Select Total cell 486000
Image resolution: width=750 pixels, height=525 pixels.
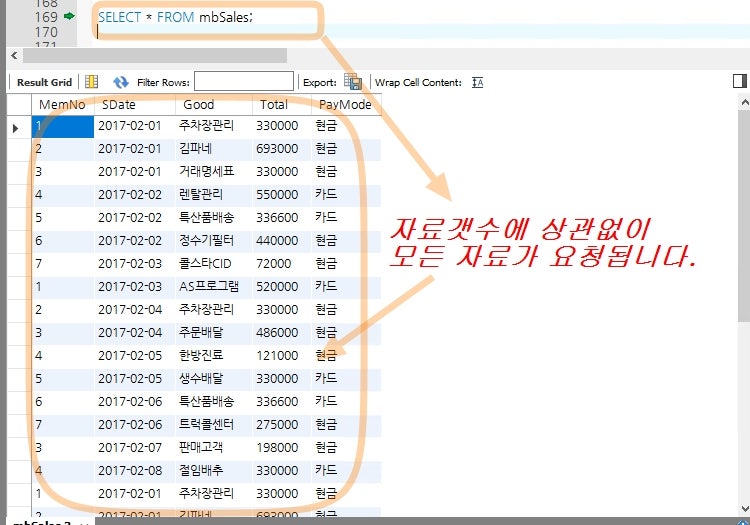pyautogui.click(x=281, y=332)
